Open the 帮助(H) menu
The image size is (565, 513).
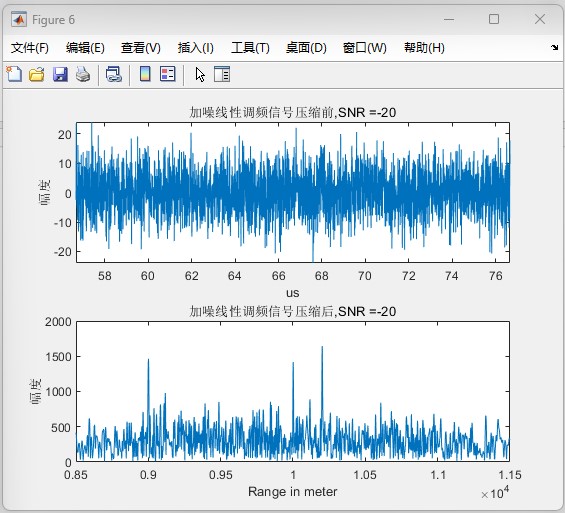(424, 48)
